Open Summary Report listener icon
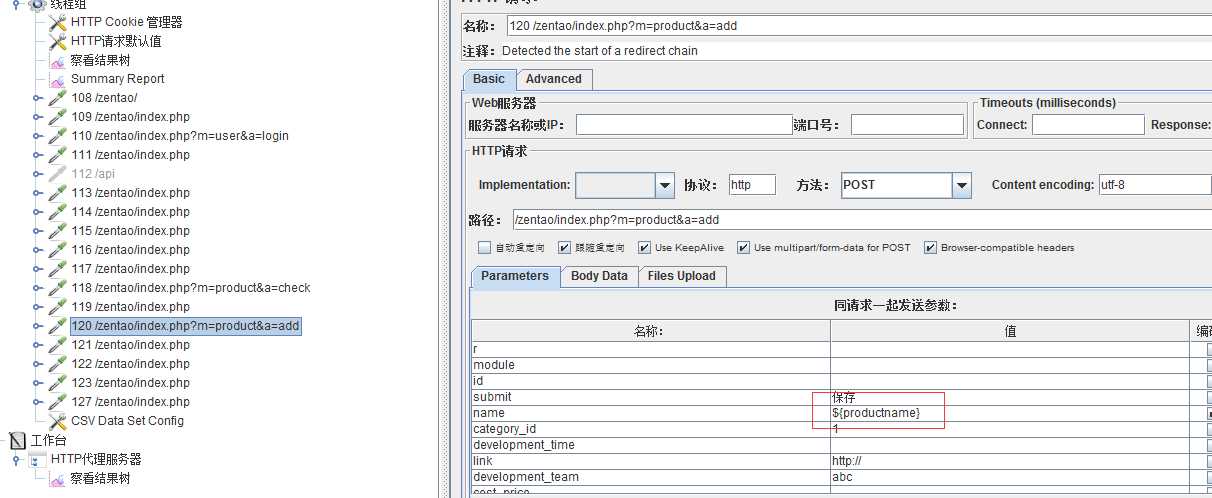Screen dimensions: 1212x498 58,79
